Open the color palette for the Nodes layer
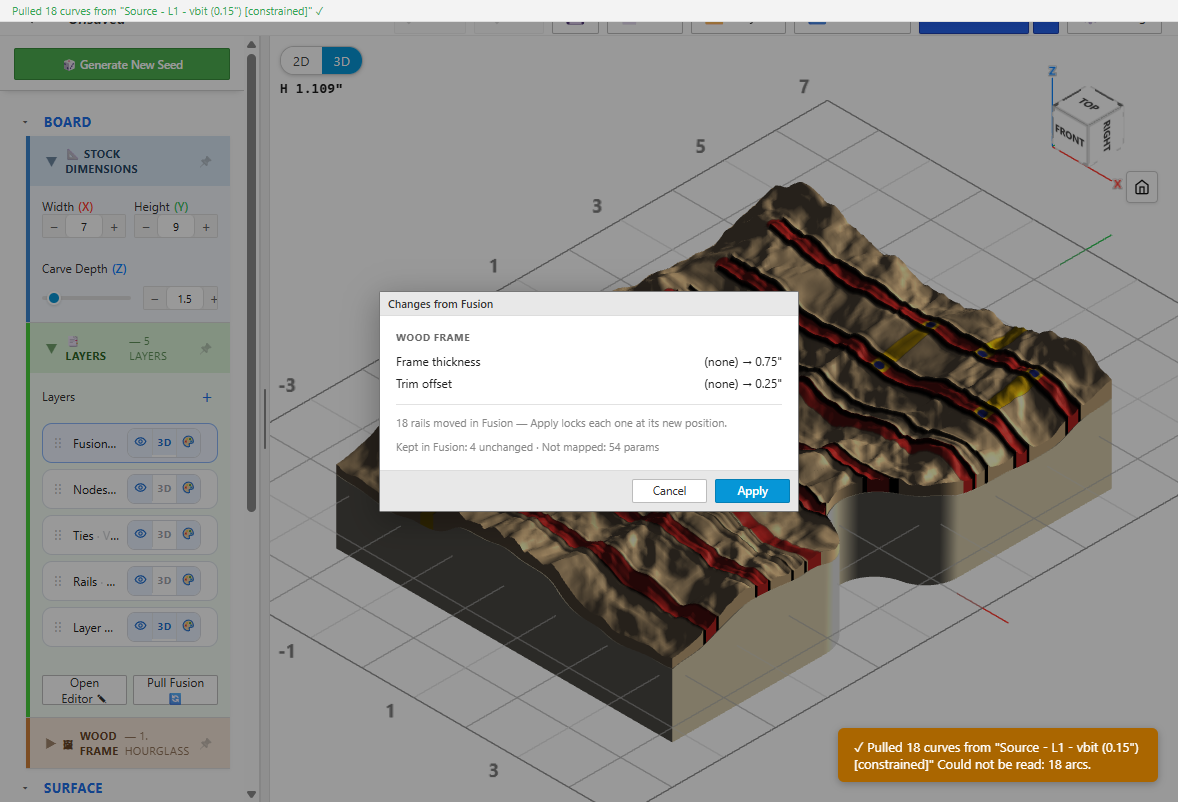Viewport: 1178px width, 802px height. point(189,488)
